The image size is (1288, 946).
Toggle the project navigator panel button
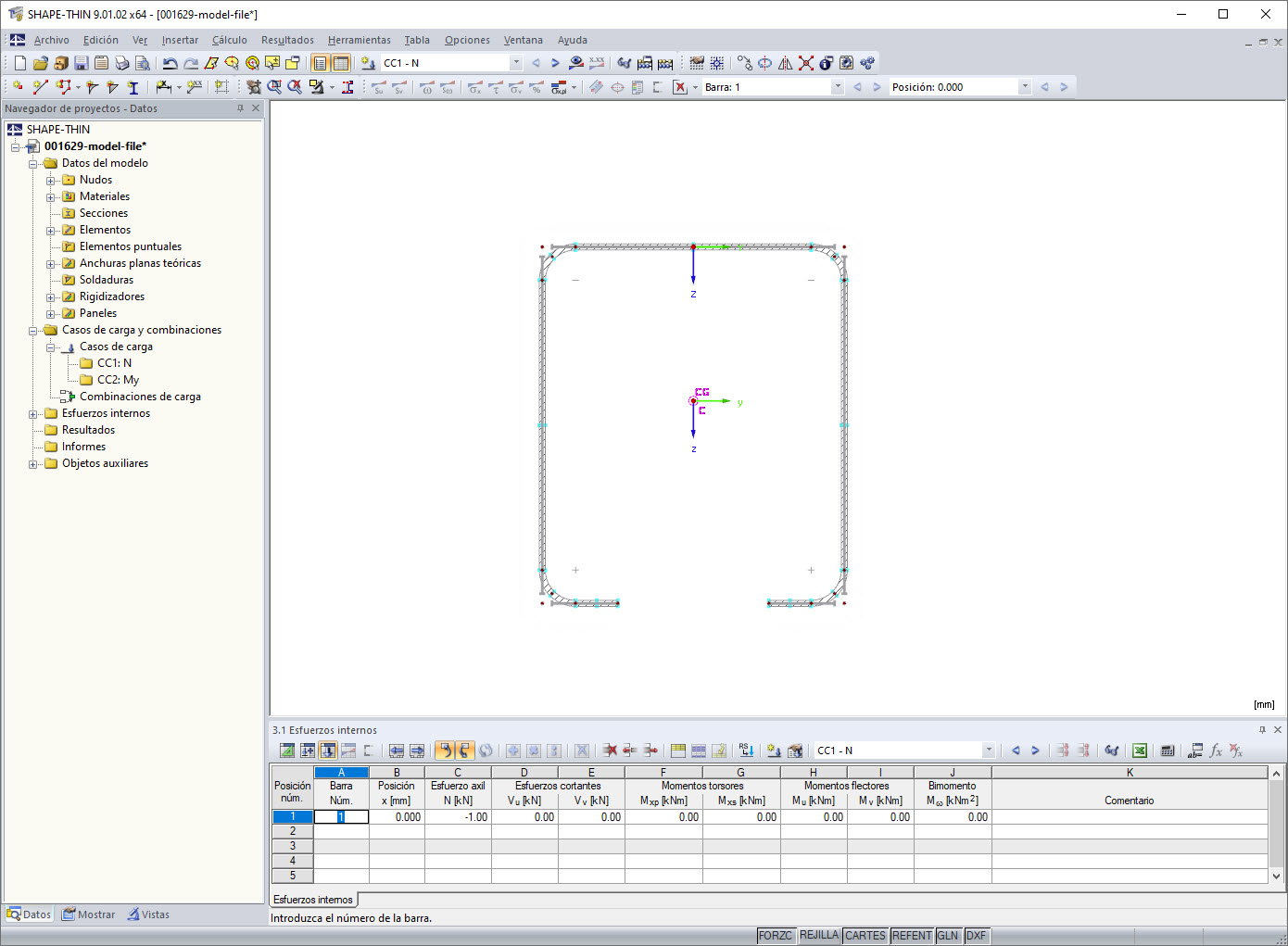pyautogui.click(x=320, y=63)
